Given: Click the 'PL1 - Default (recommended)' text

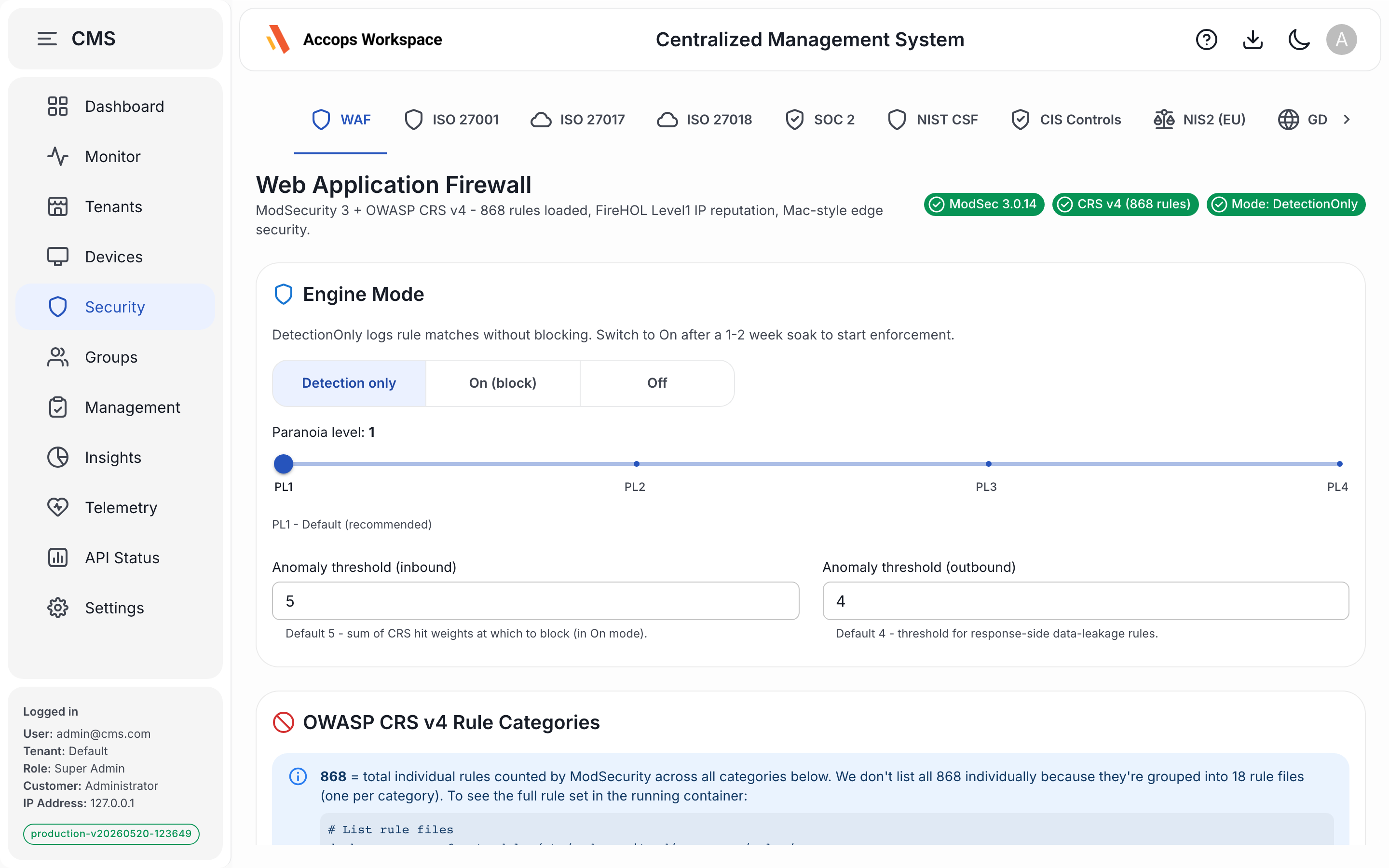Looking at the screenshot, I should coord(352,524).
